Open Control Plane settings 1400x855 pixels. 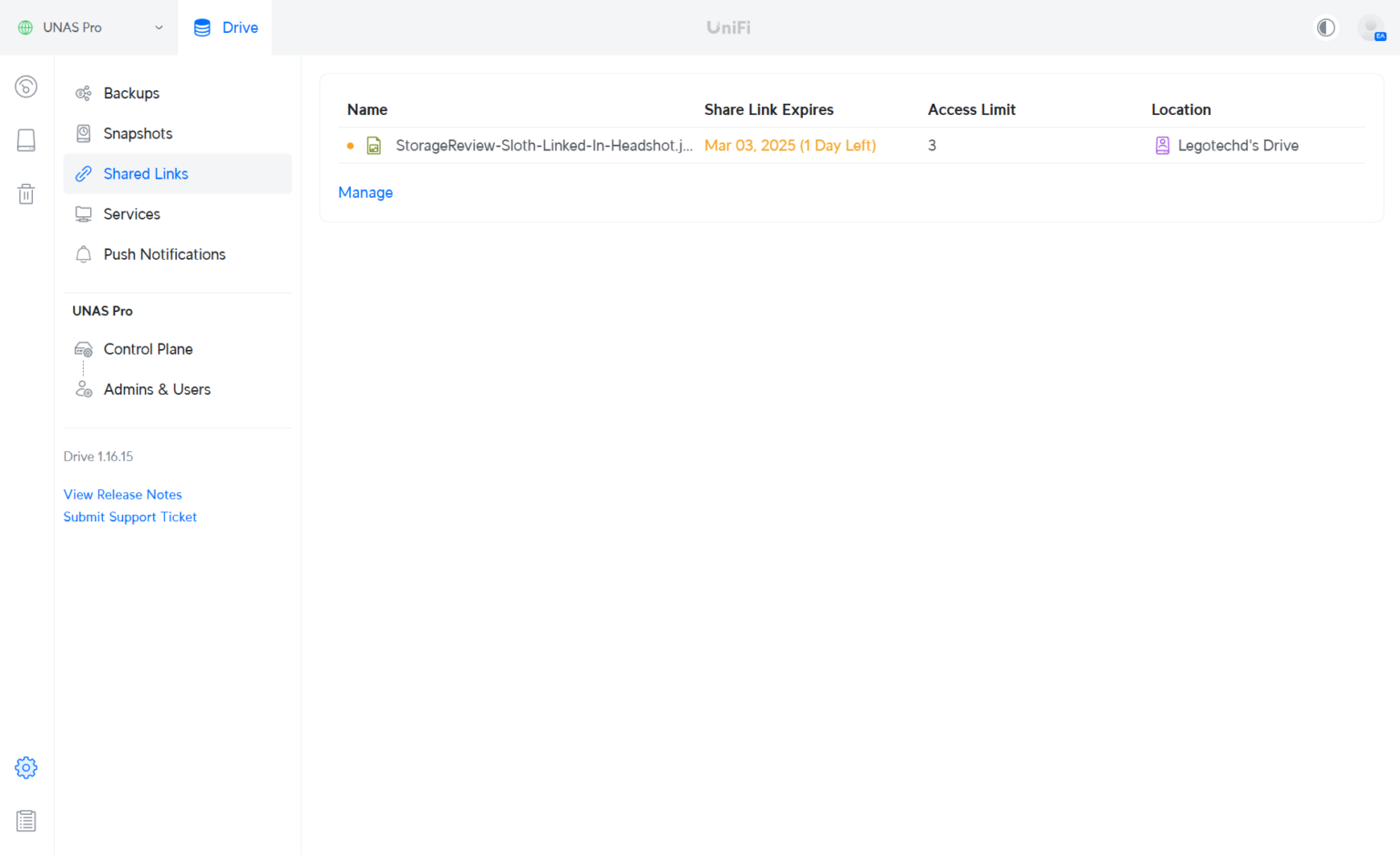click(178, 349)
